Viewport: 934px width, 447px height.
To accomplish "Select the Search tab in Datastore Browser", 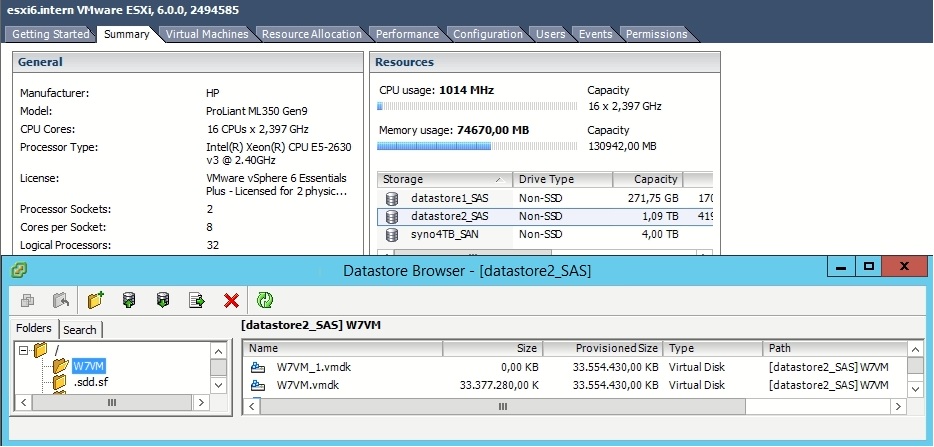I will click(80, 330).
